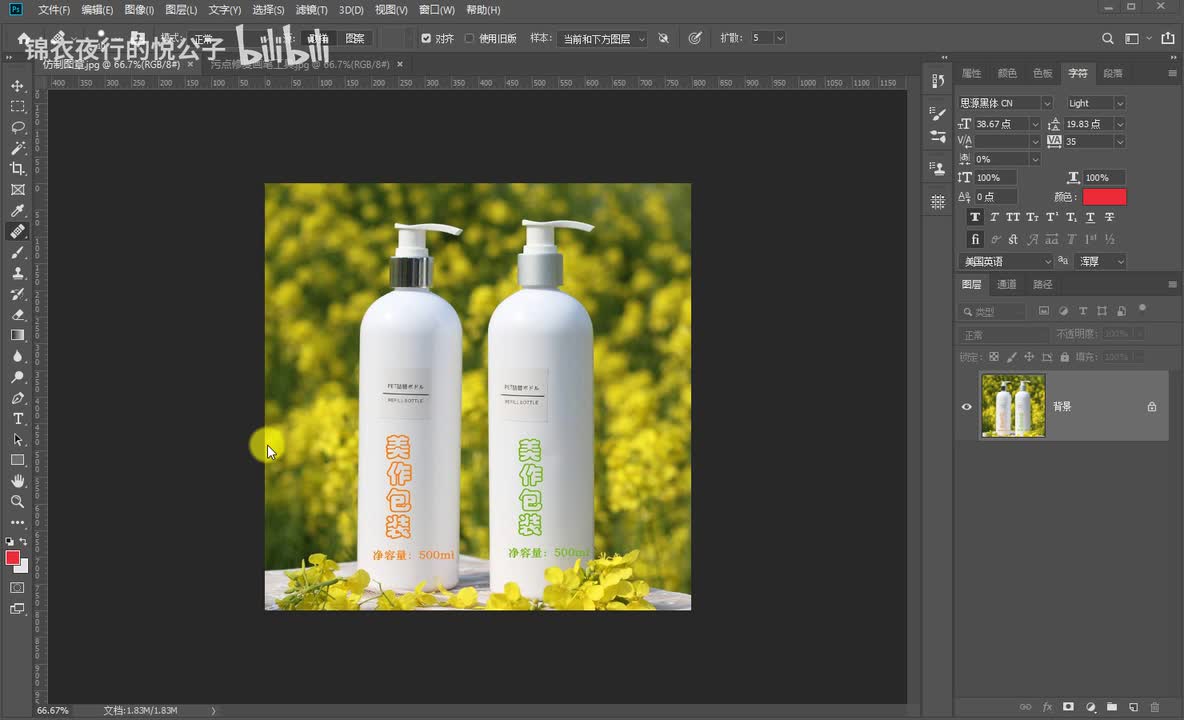Toggle the fi standard ligatures button
The height and width of the screenshot is (720, 1184).
(975, 239)
